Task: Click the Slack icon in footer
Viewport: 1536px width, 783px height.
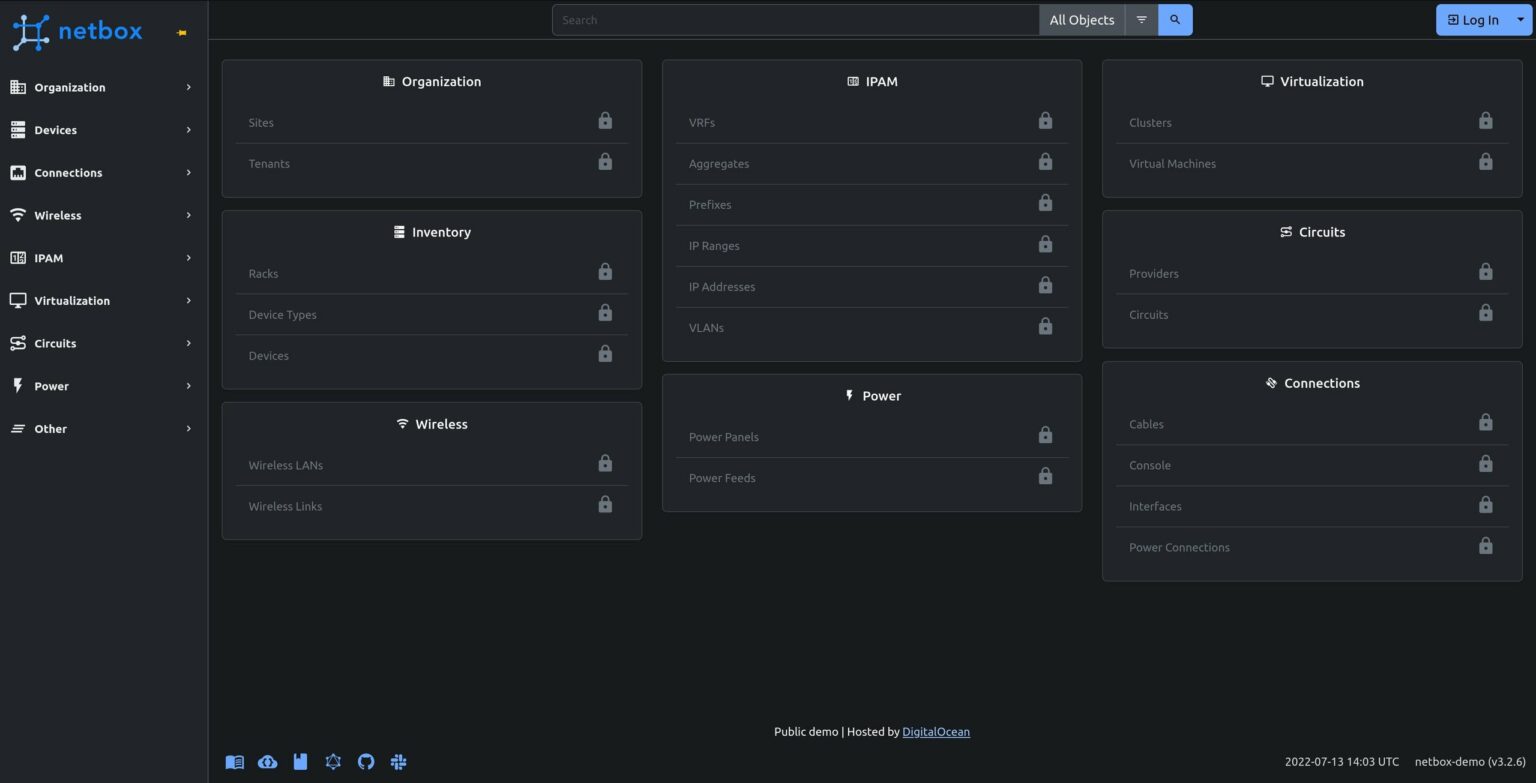Action: [x=399, y=762]
